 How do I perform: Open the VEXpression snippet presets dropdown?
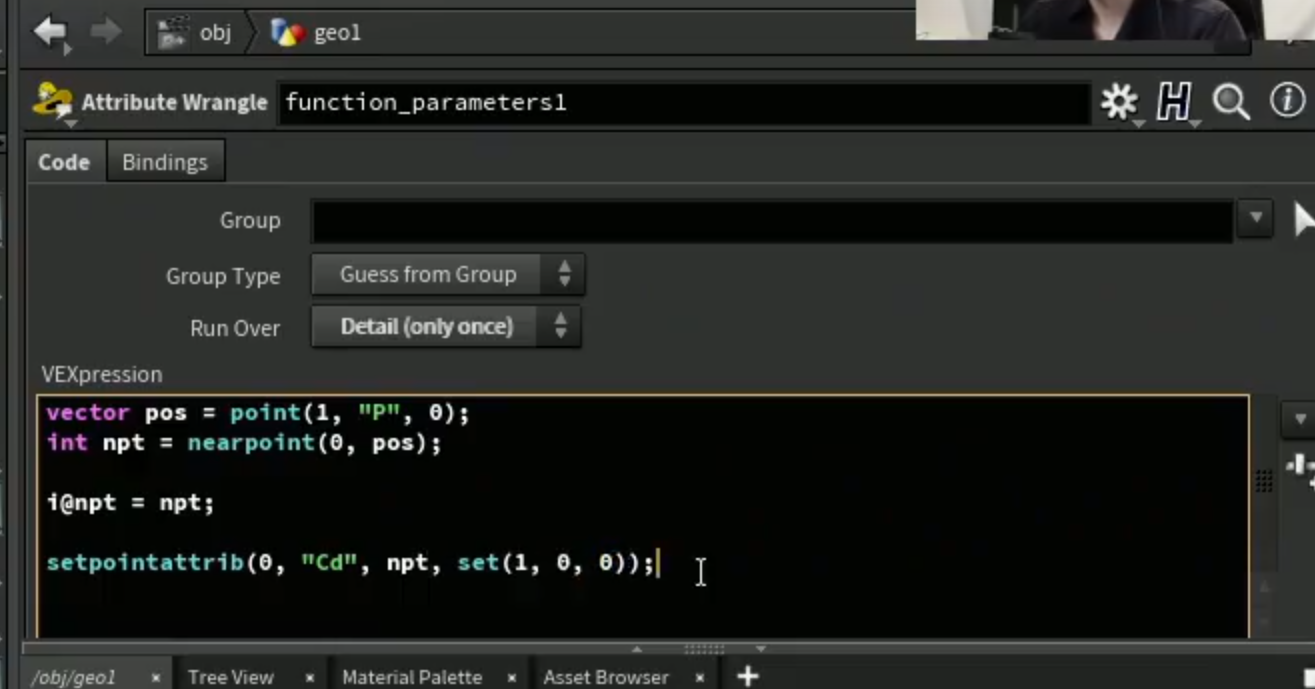click(1299, 419)
